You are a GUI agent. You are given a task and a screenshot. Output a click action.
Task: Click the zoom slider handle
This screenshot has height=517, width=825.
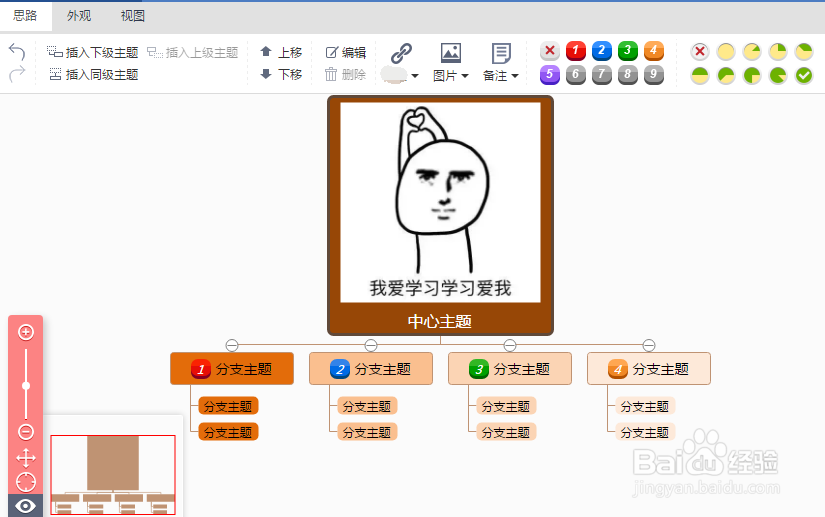(26, 386)
